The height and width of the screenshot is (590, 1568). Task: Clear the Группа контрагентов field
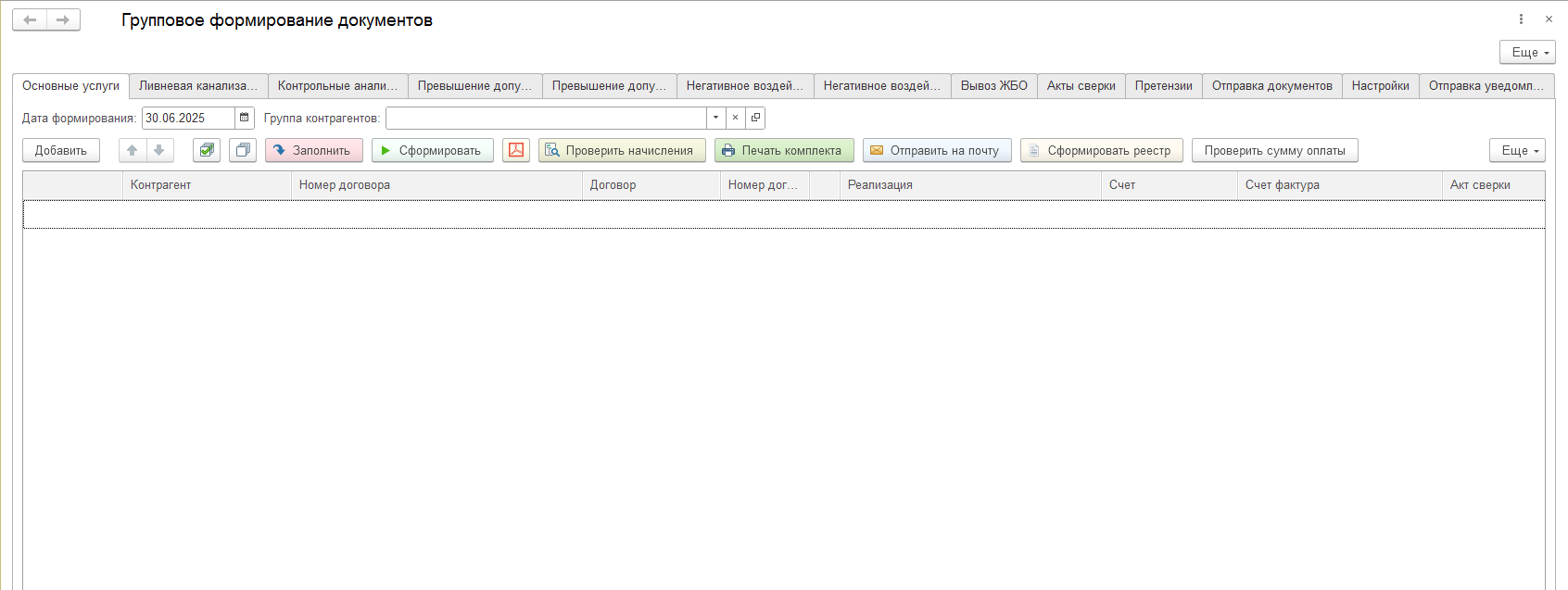[x=736, y=118]
